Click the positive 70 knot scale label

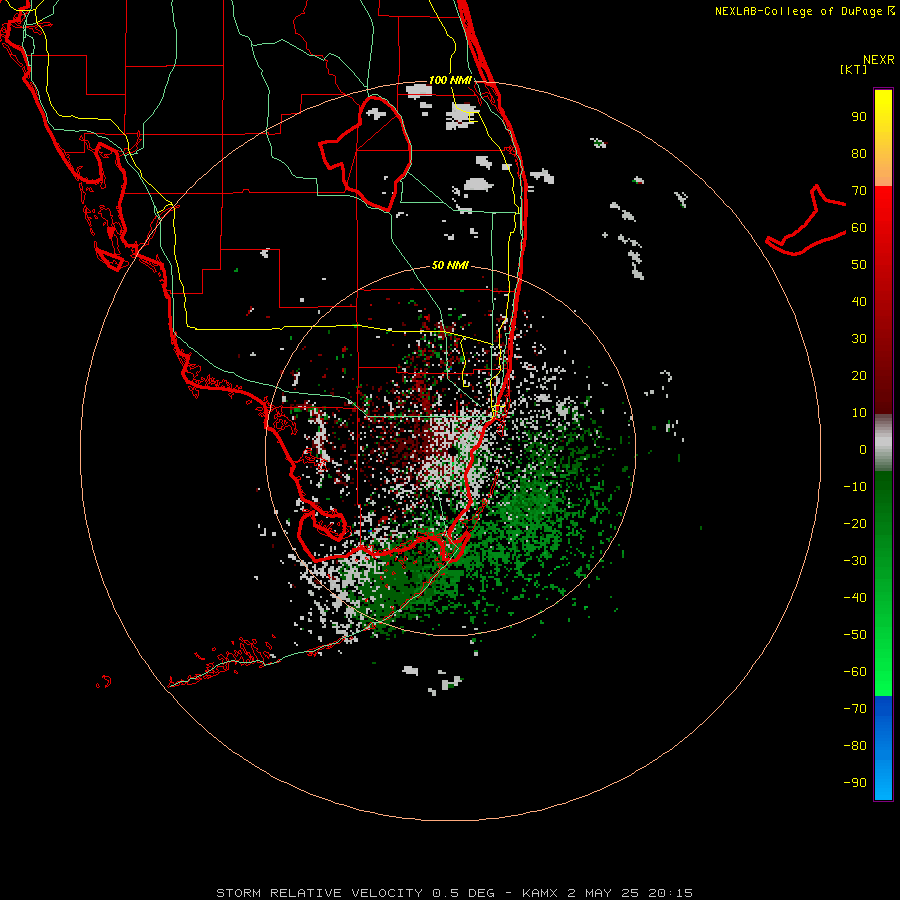point(859,191)
